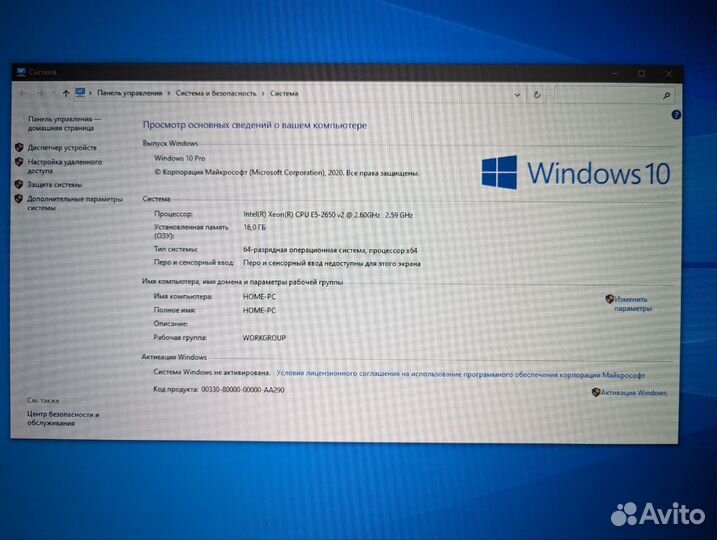Close the System window

coord(669,74)
